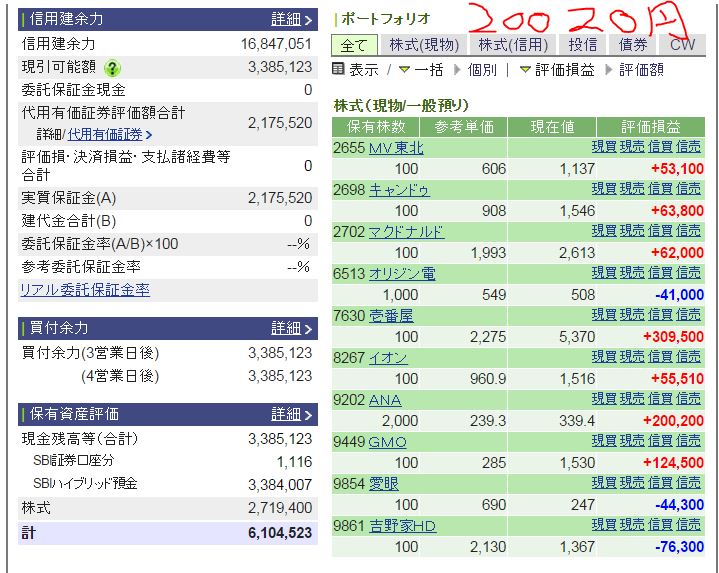Click the 評価損益 column header
Image resolution: width=719 pixels, height=573 pixels.
point(651,127)
